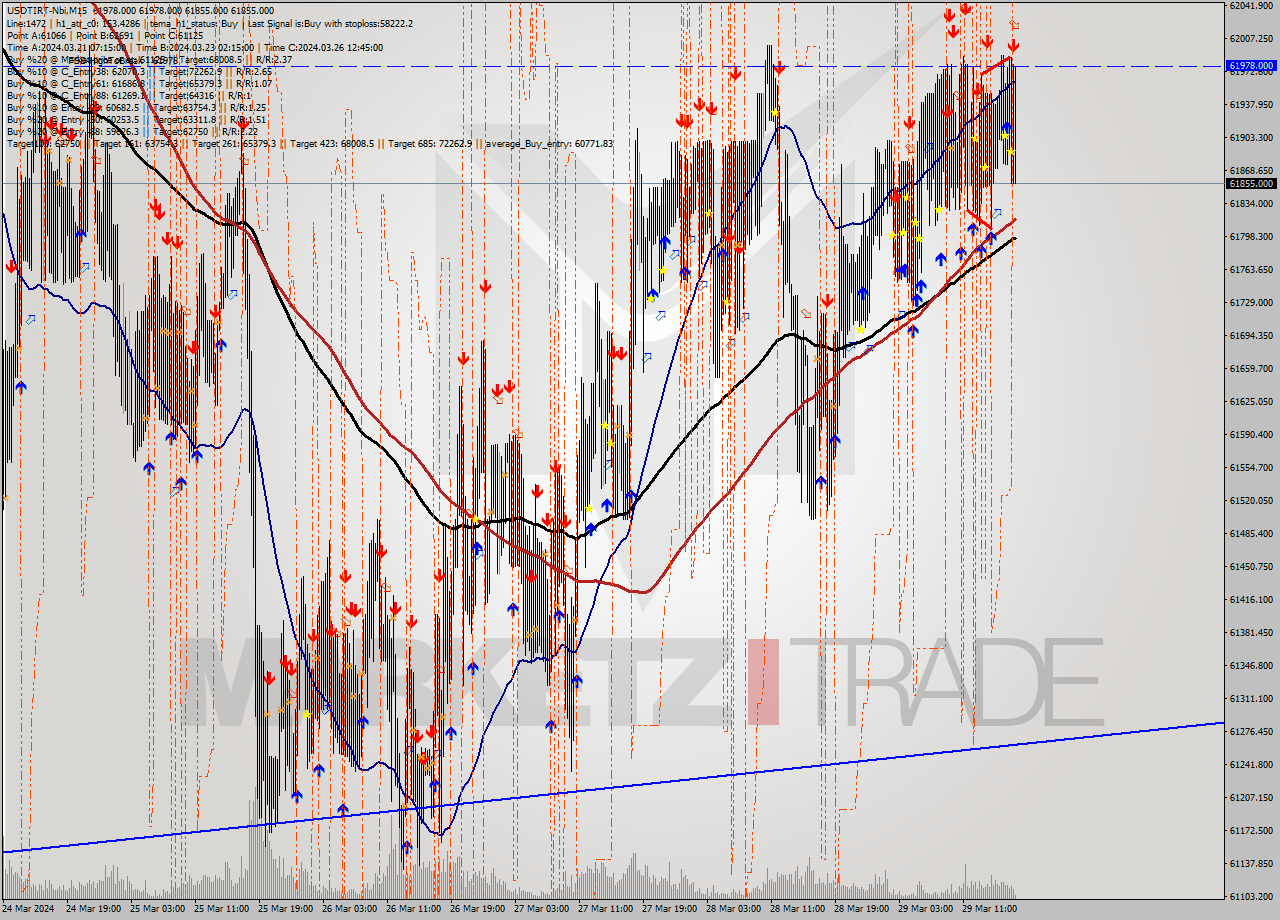Click the 61903.300 price axis label

click(x=1251, y=137)
